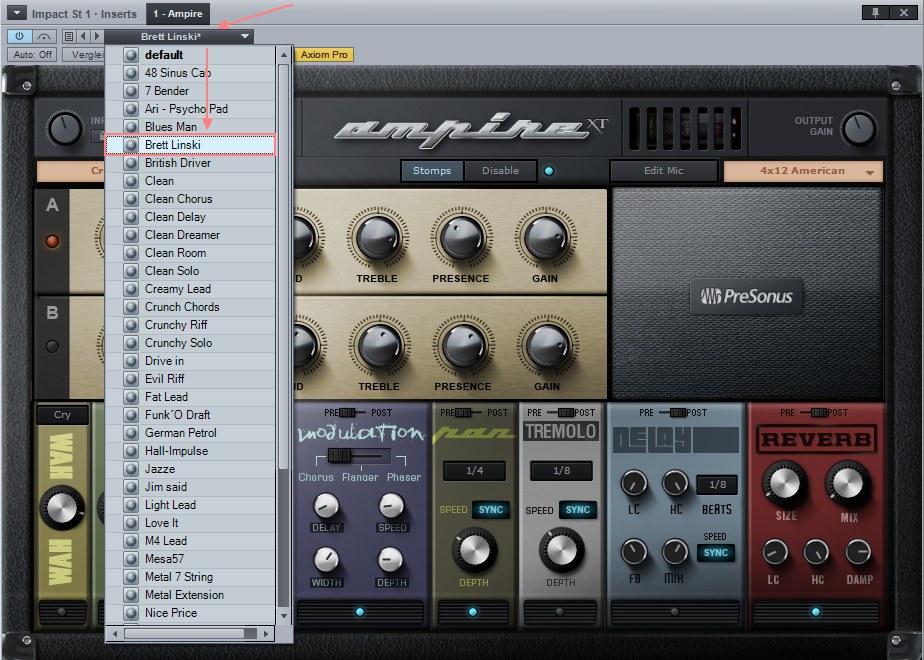924x660 pixels.
Task: Open the window menu arrow beside Impact St 1
Action: (16, 13)
